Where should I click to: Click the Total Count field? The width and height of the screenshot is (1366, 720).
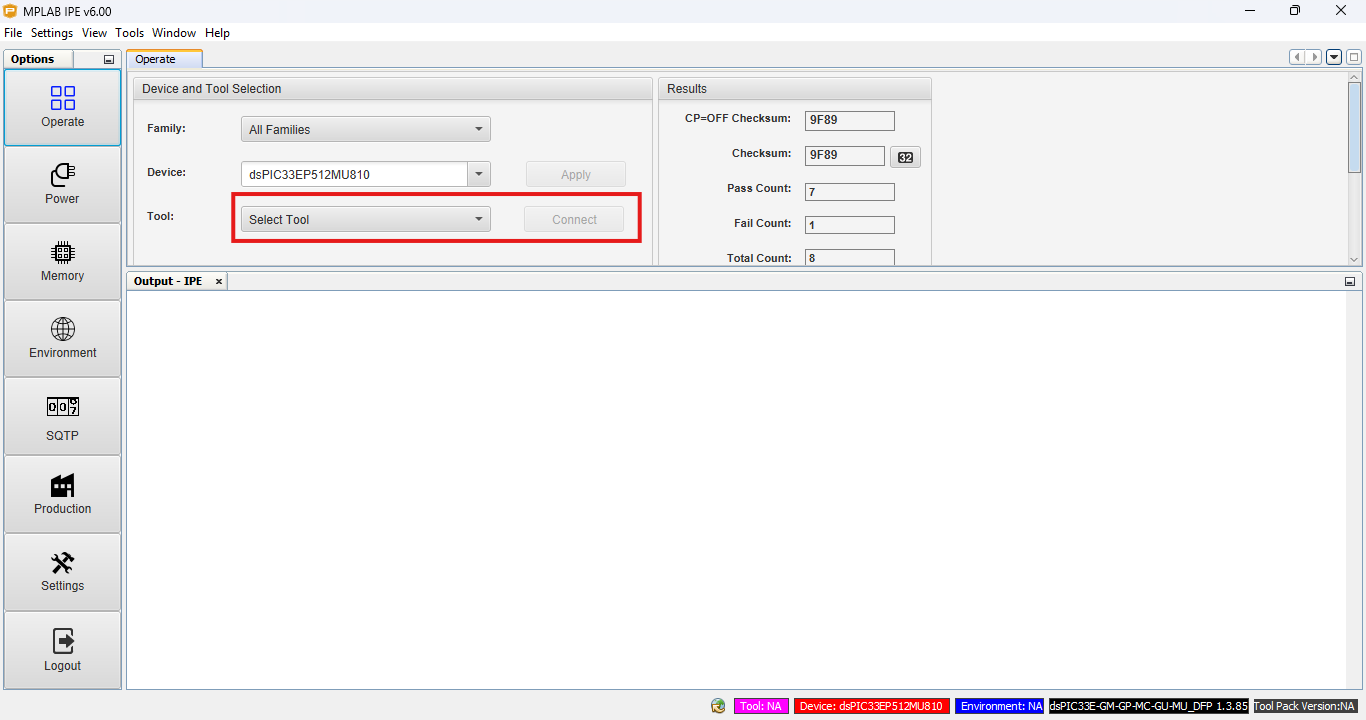[x=850, y=258]
